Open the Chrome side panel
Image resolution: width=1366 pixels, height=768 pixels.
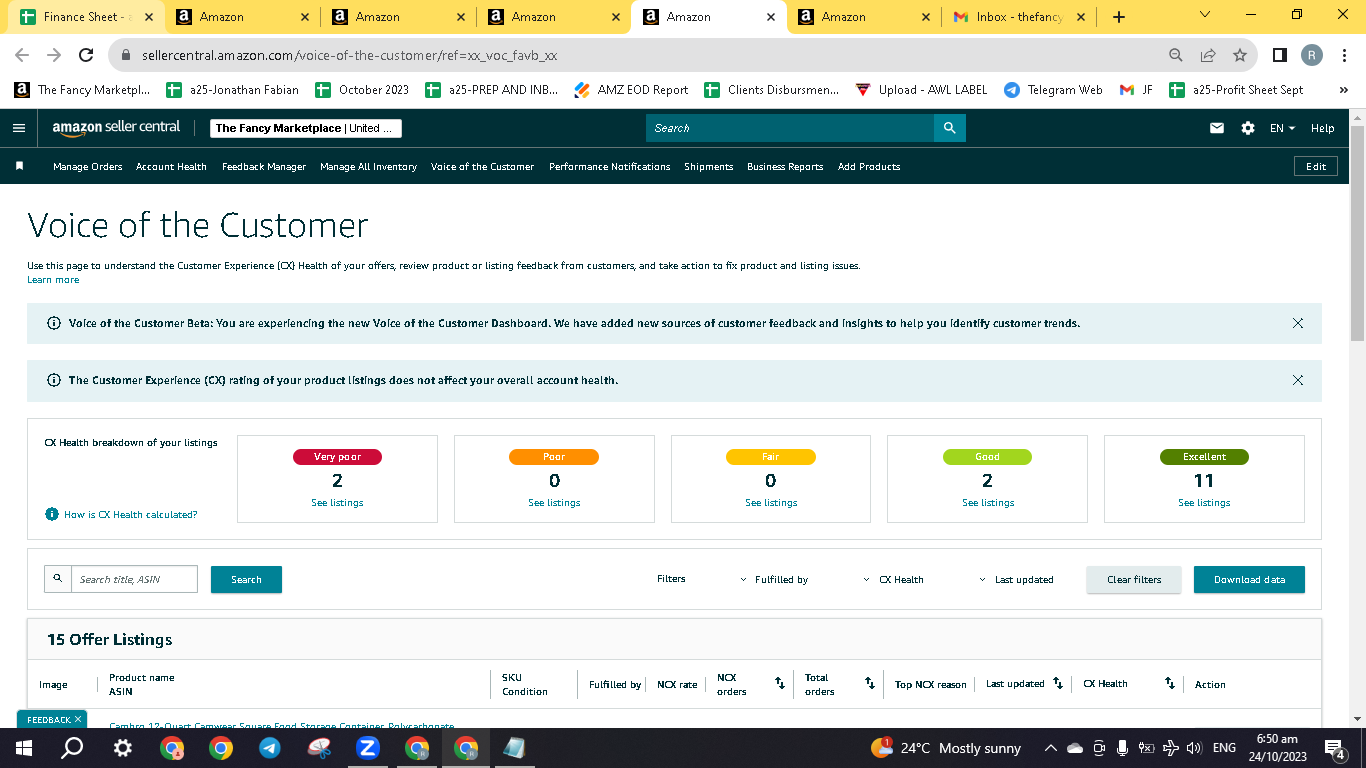pyautogui.click(x=1279, y=55)
